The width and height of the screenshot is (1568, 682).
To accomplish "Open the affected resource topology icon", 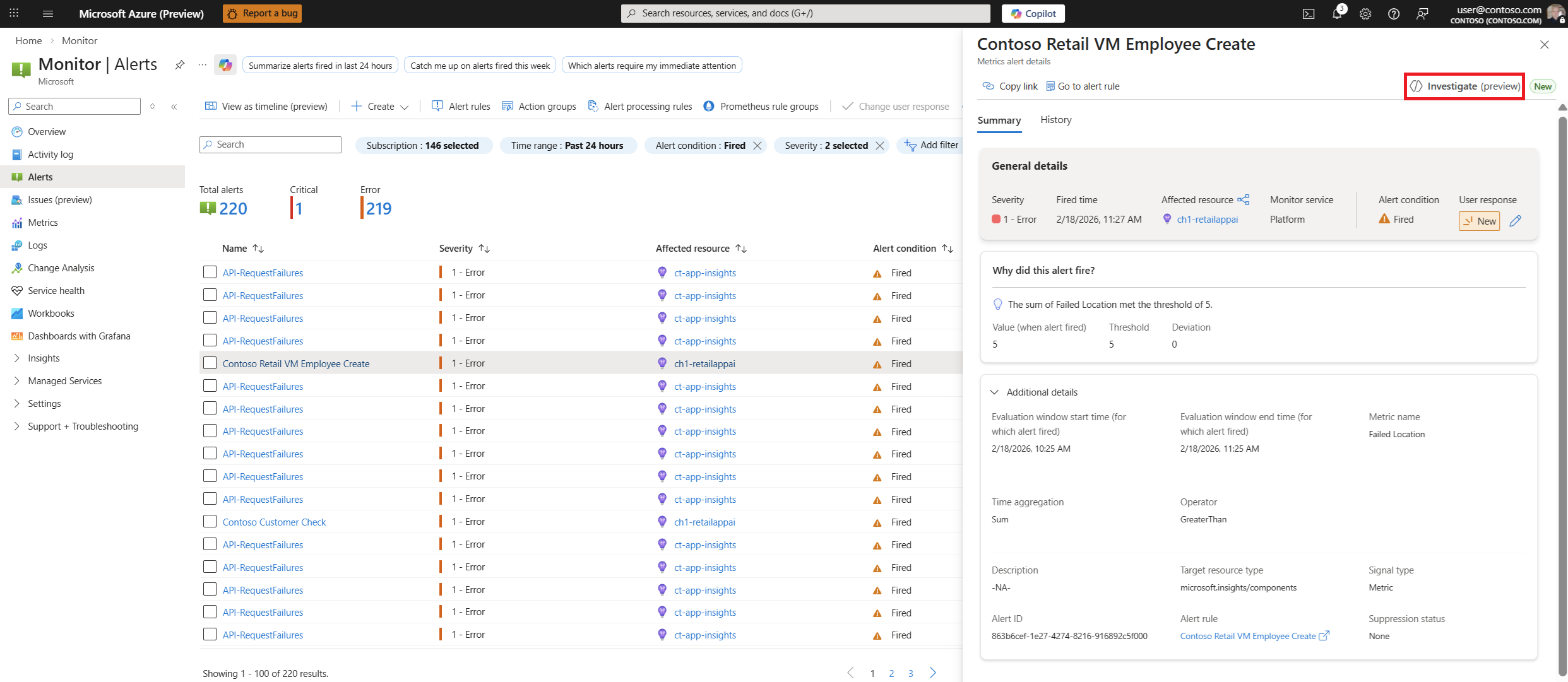I will (1244, 200).
